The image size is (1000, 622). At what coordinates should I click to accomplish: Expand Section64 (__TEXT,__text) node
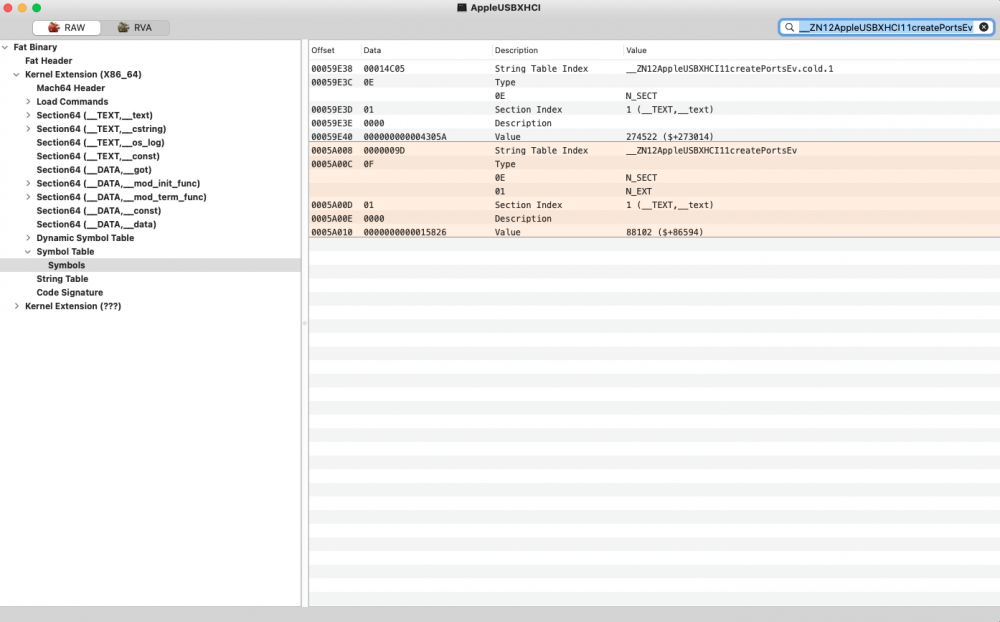[x=28, y=115]
